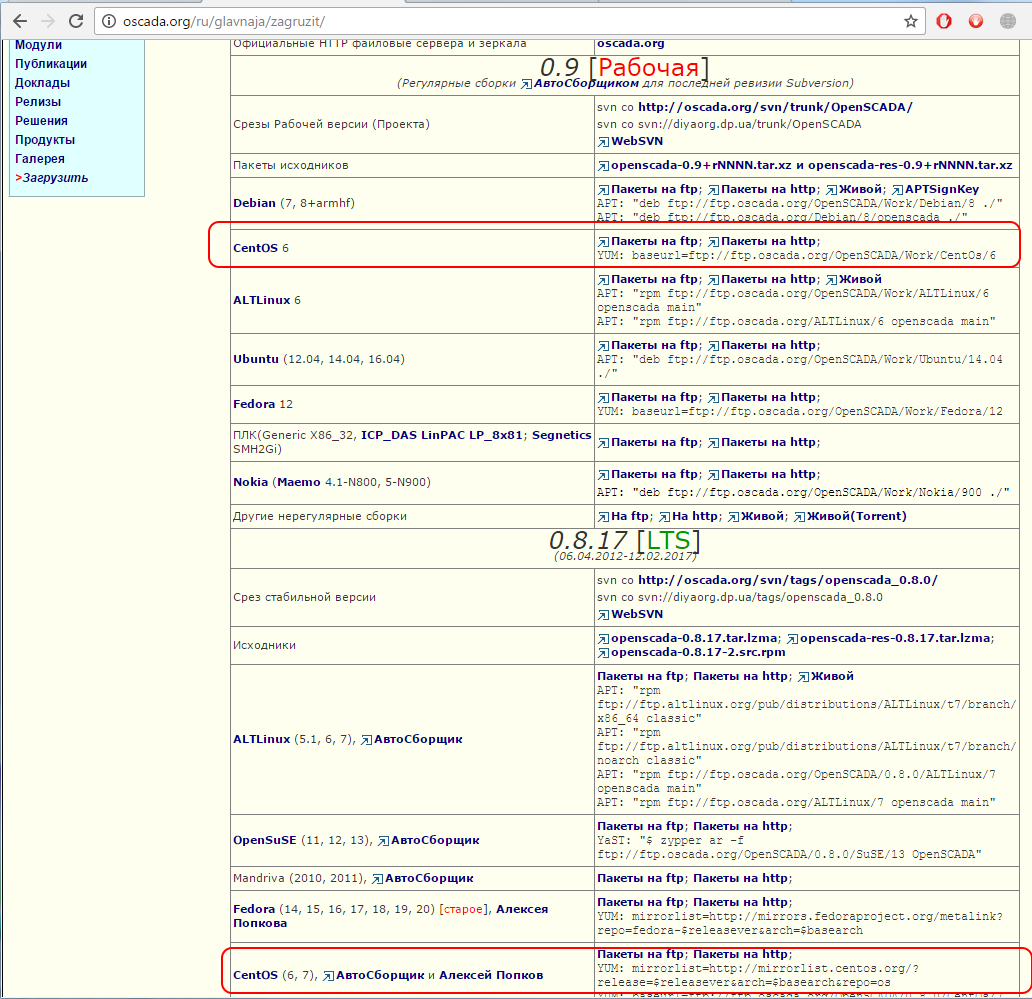Click the Живой(Torrent) link
This screenshot has height=999, width=1032.
pyautogui.click(x=857, y=516)
